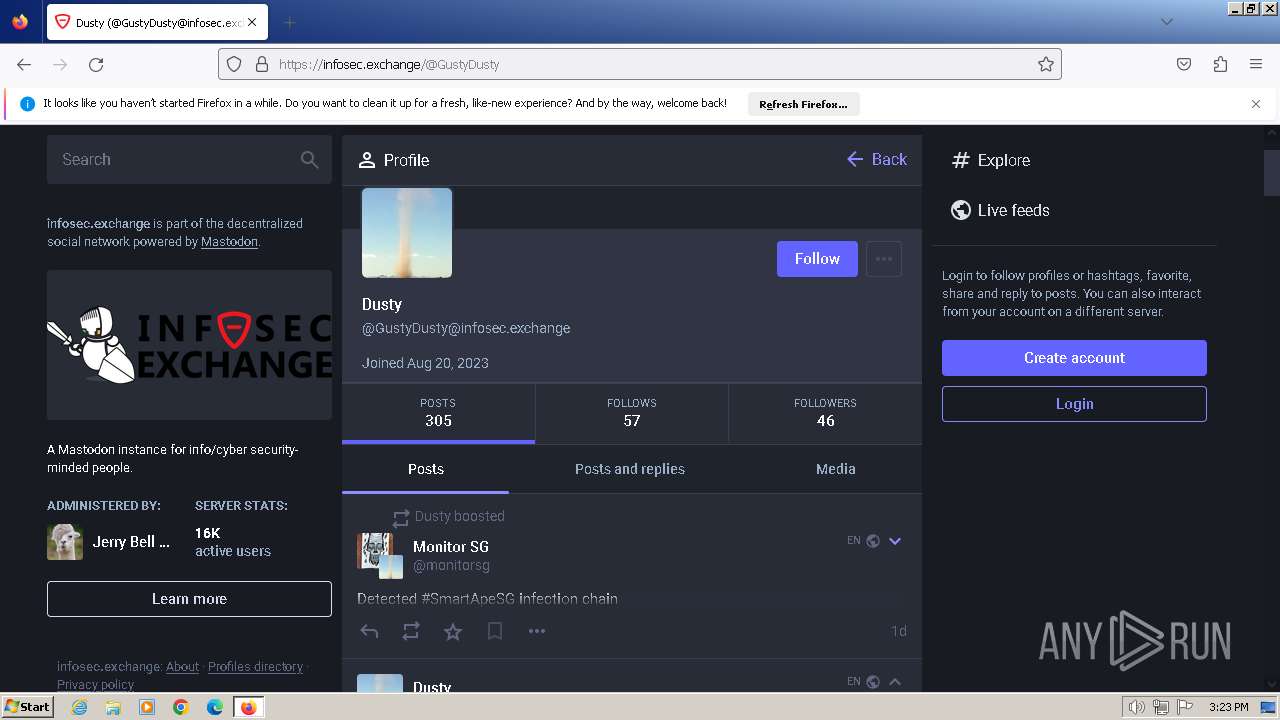Open more options on Monitor SG post
This screenshot has height=720, width=1280.
click(537, 631)
